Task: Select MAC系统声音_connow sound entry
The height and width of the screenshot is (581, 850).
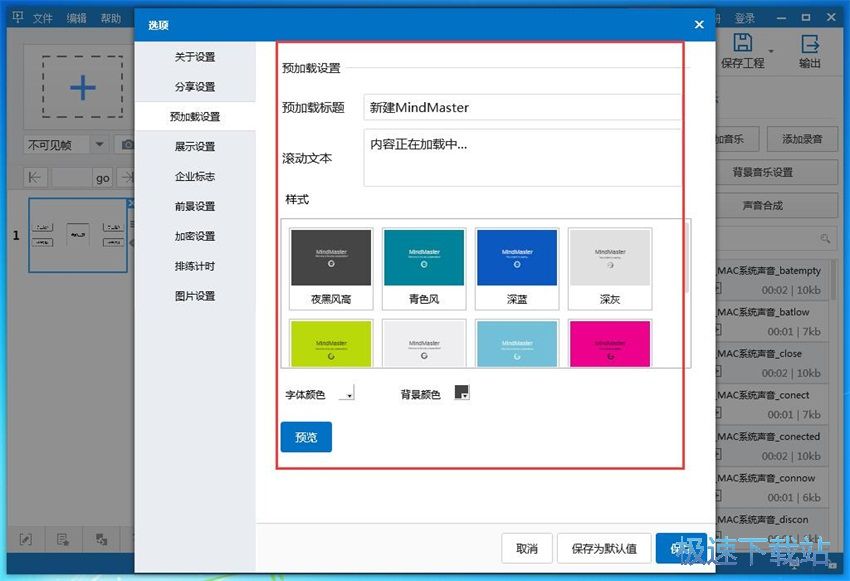Action: click(771, 487)
